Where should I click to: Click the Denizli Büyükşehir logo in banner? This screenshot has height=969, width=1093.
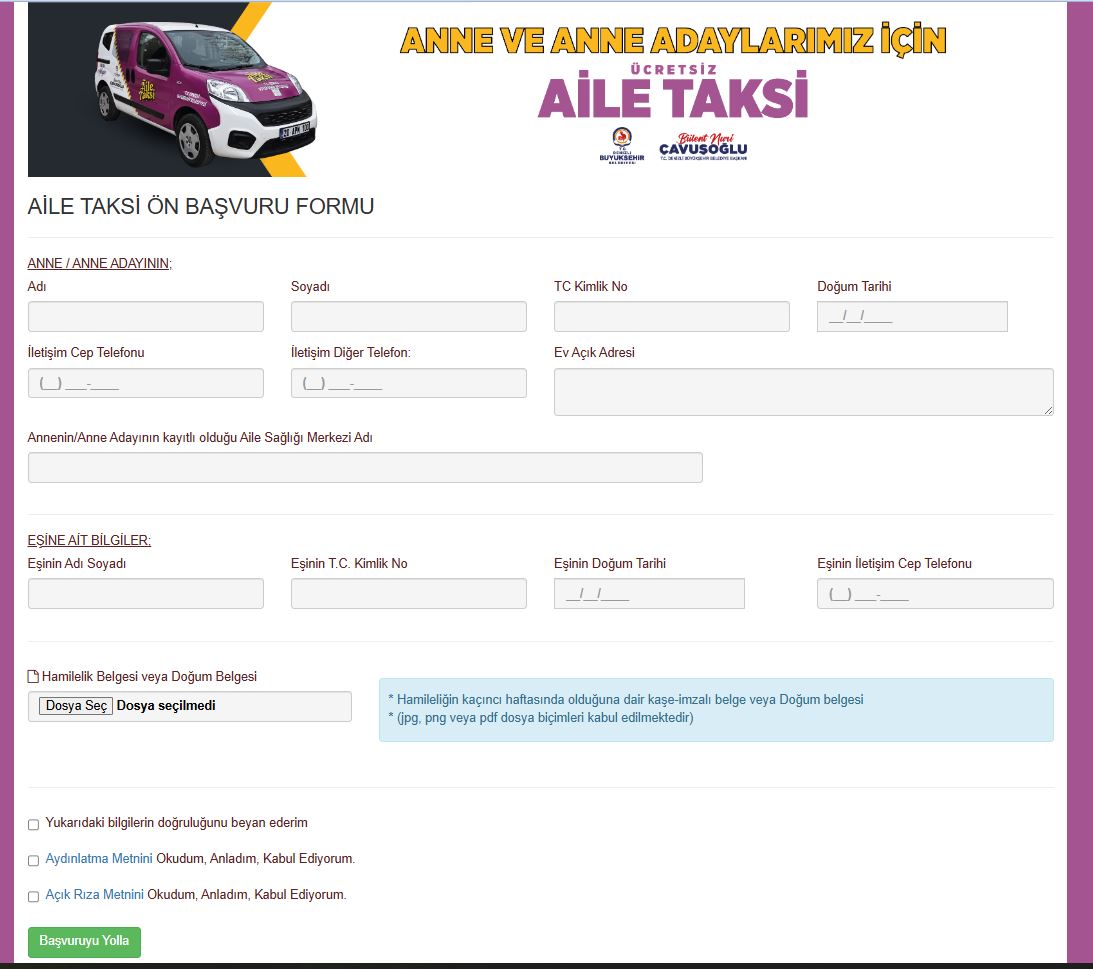(x=621, y=146)
